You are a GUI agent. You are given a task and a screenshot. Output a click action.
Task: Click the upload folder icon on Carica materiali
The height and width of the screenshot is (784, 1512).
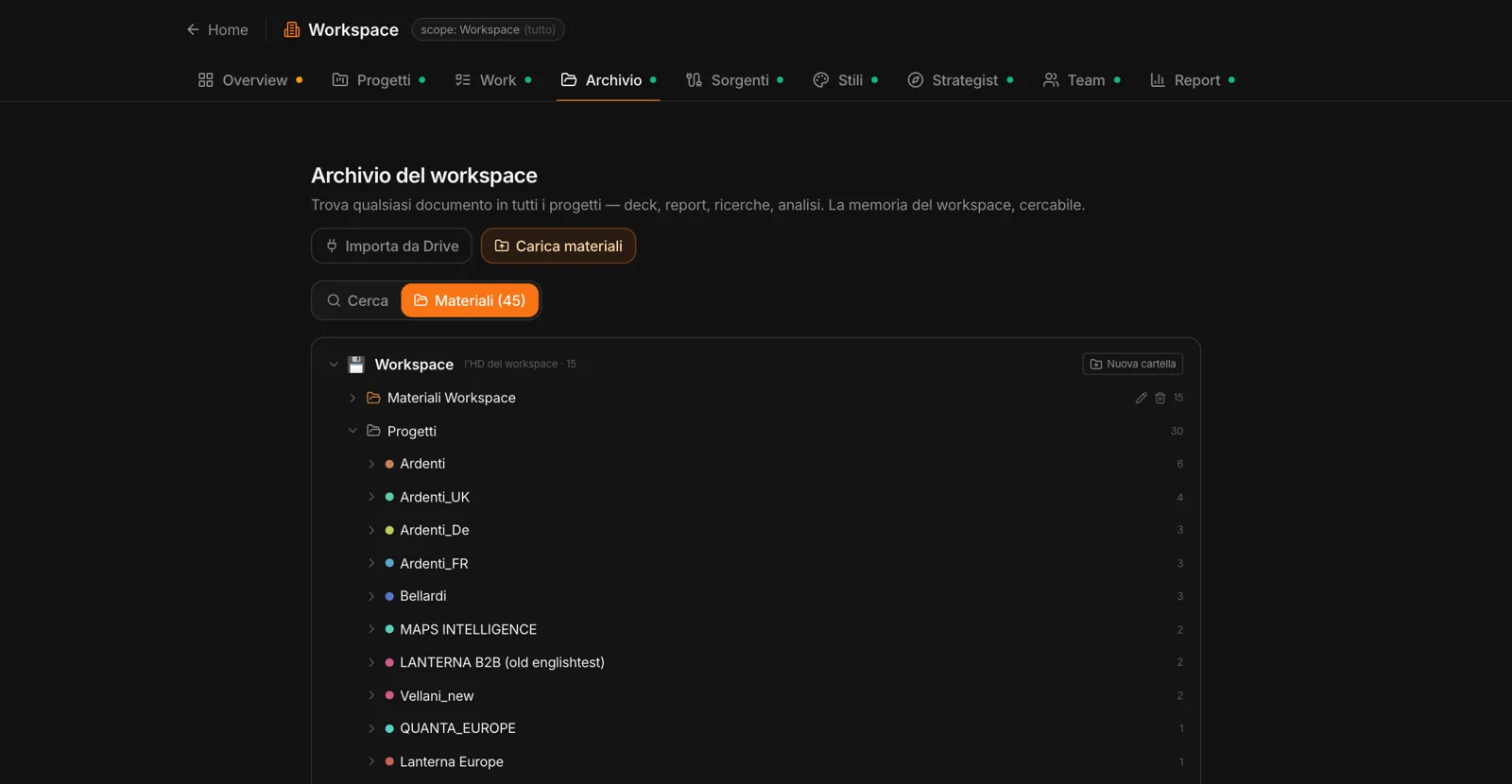point(502,246)
